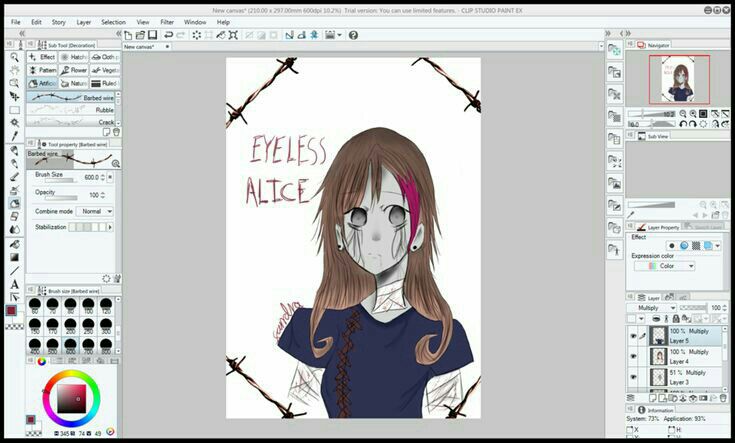Open the Filter menu
The image size is (735, 443).
pos(167,21)
